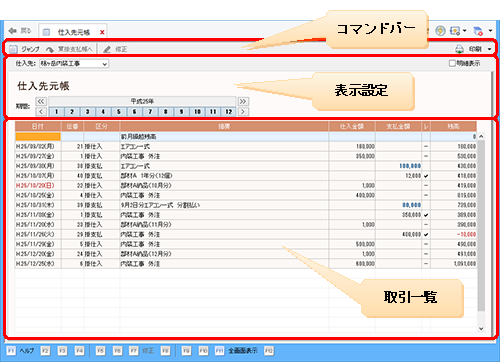The image size is (500, 362).
Task: Click the 日付 column header
Action: 38,126
